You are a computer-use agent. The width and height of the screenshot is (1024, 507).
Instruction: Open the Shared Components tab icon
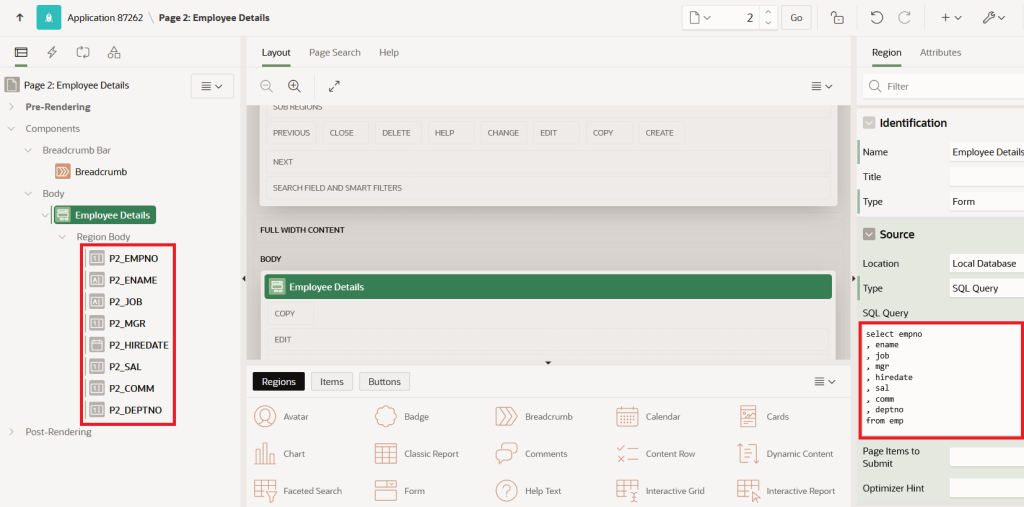[114, 52]
